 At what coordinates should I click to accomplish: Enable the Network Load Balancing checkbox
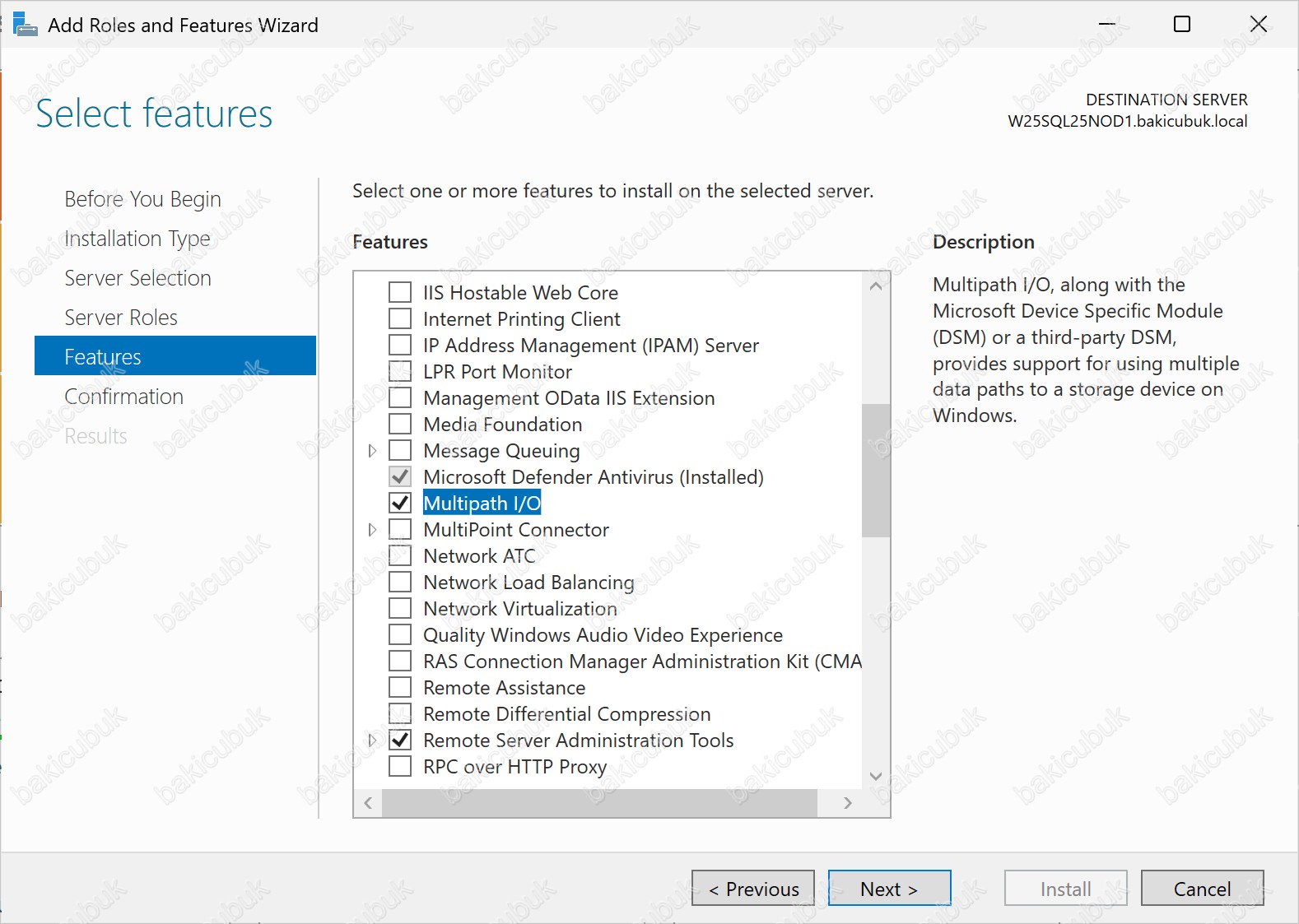400,582
